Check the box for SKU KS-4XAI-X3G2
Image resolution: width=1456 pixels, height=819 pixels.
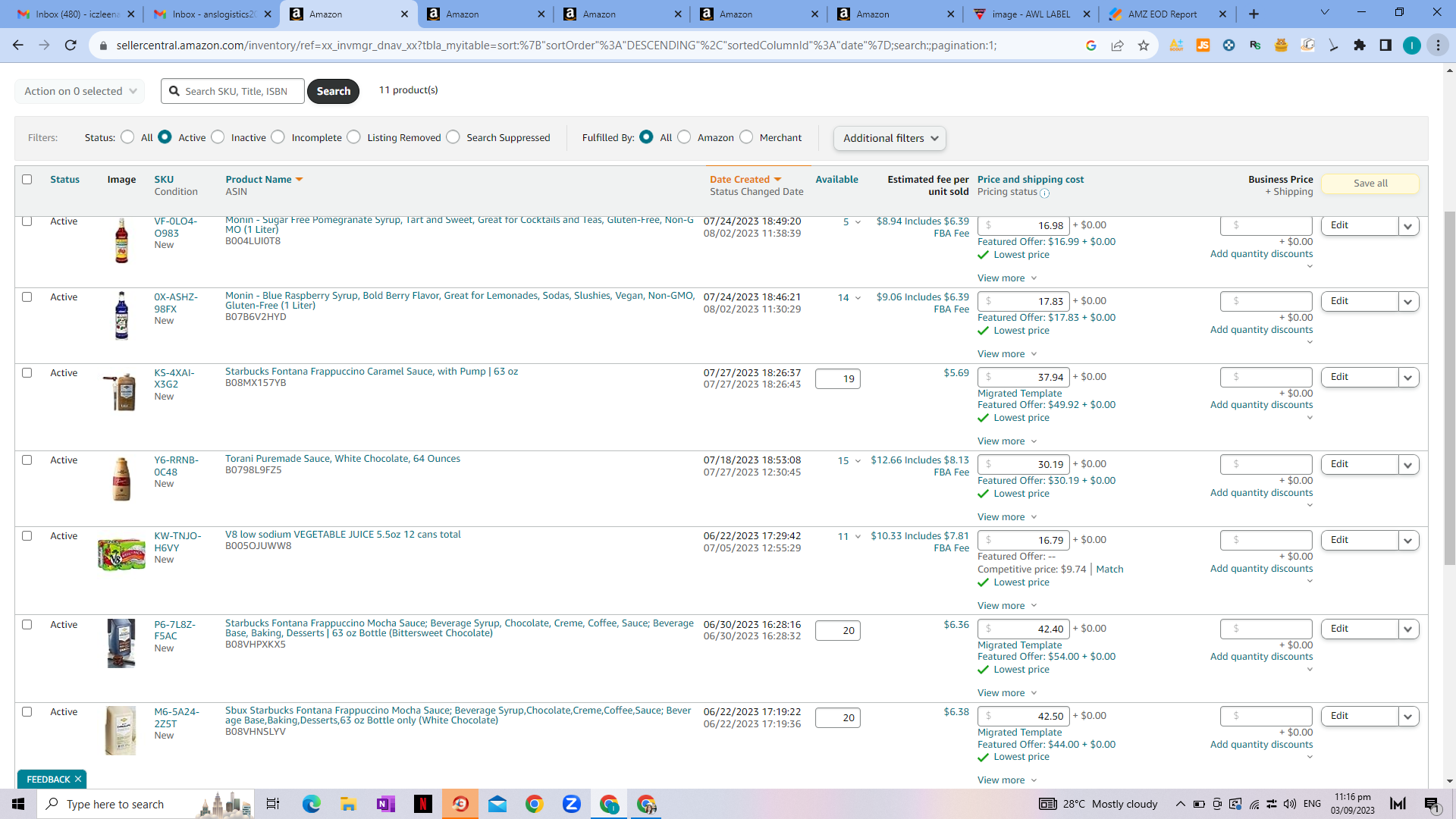(27, 373)
